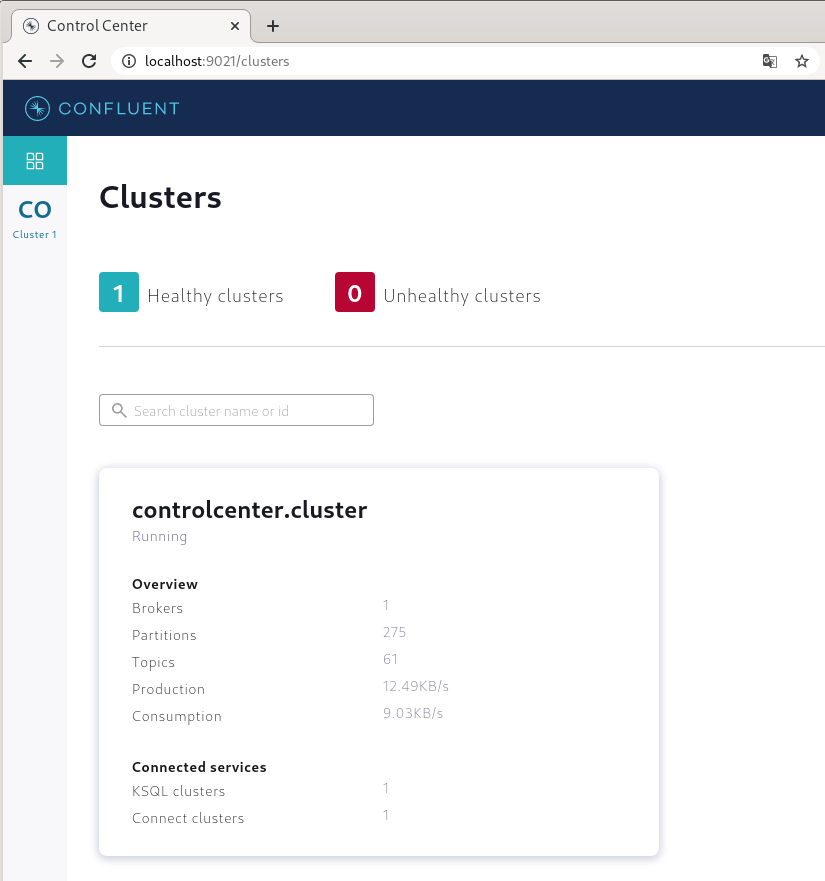Click the green Healthy clusters count badge
Viewport: 825px width, 881px height.
point(118,293)
